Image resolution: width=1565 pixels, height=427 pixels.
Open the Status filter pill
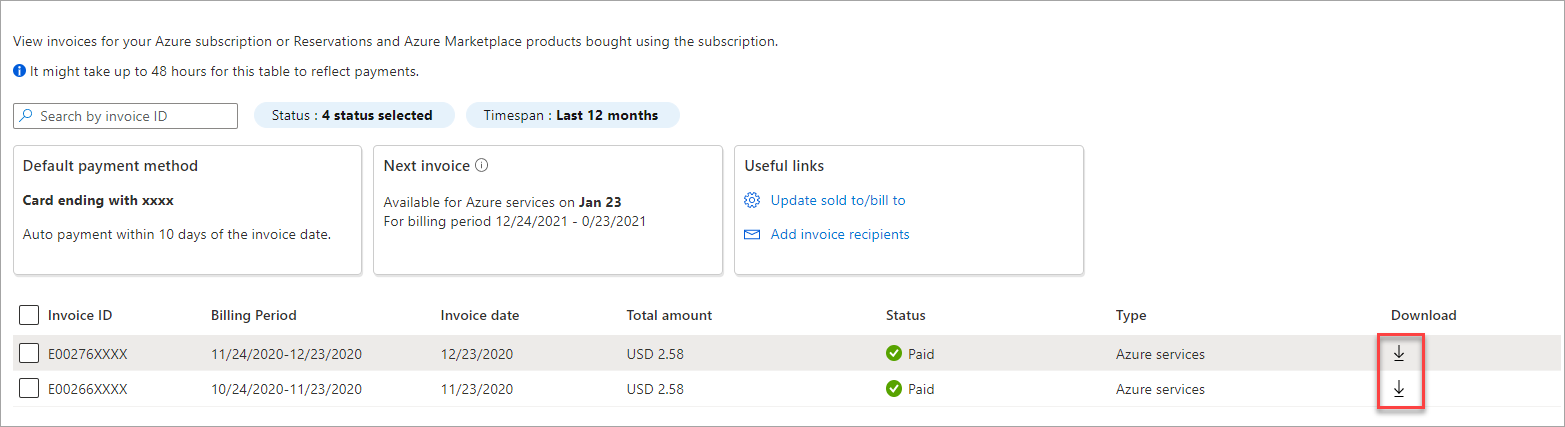point(354,116)
